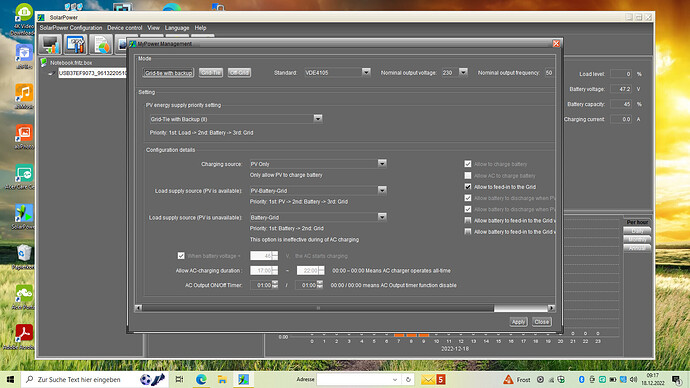This screenshot has width=690, height=388.
Task: Open the report toolbar icon with pie chart
Action: coord(101,44)
